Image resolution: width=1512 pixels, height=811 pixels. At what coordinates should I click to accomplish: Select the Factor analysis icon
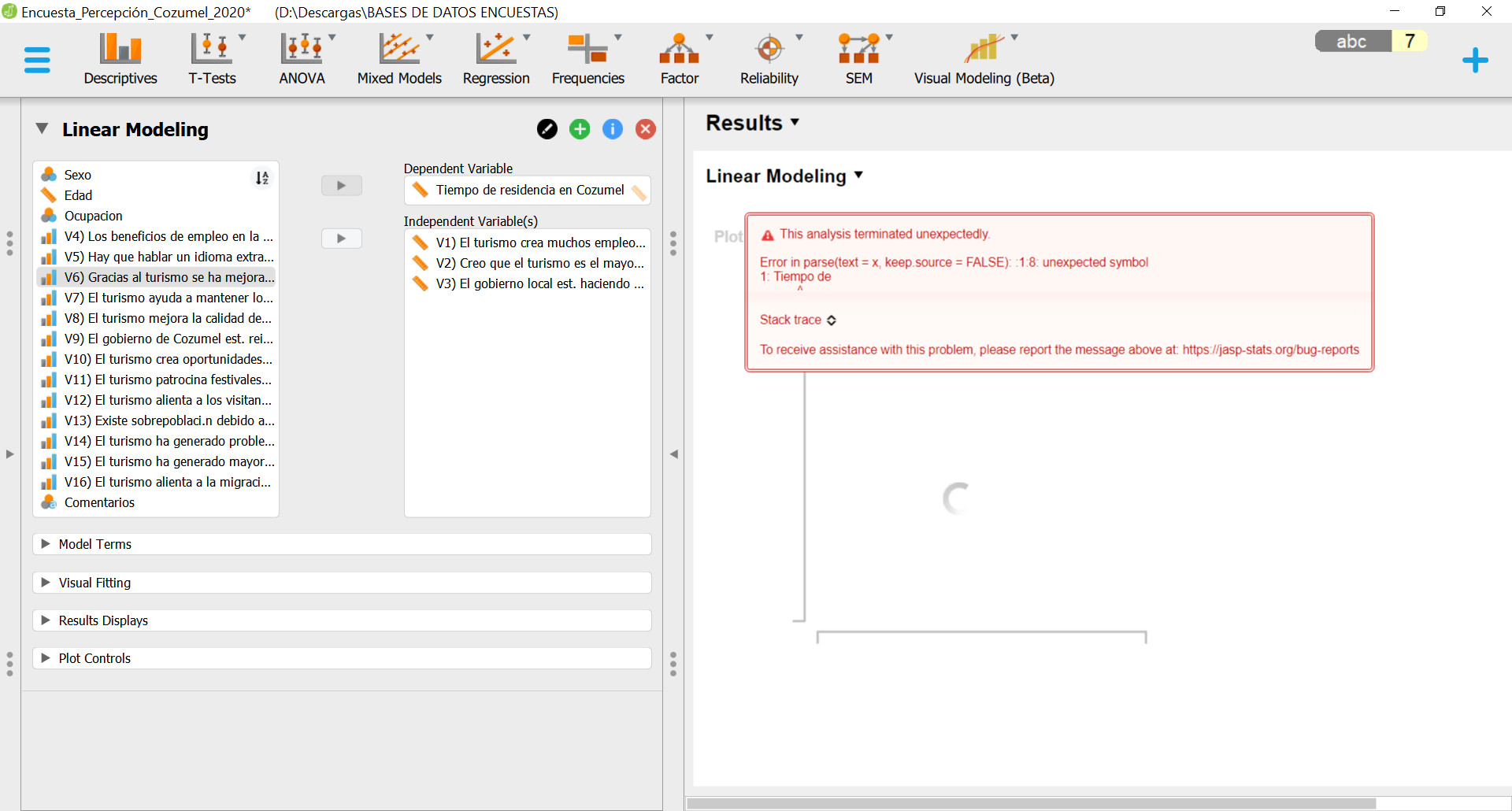pos(679,55)
